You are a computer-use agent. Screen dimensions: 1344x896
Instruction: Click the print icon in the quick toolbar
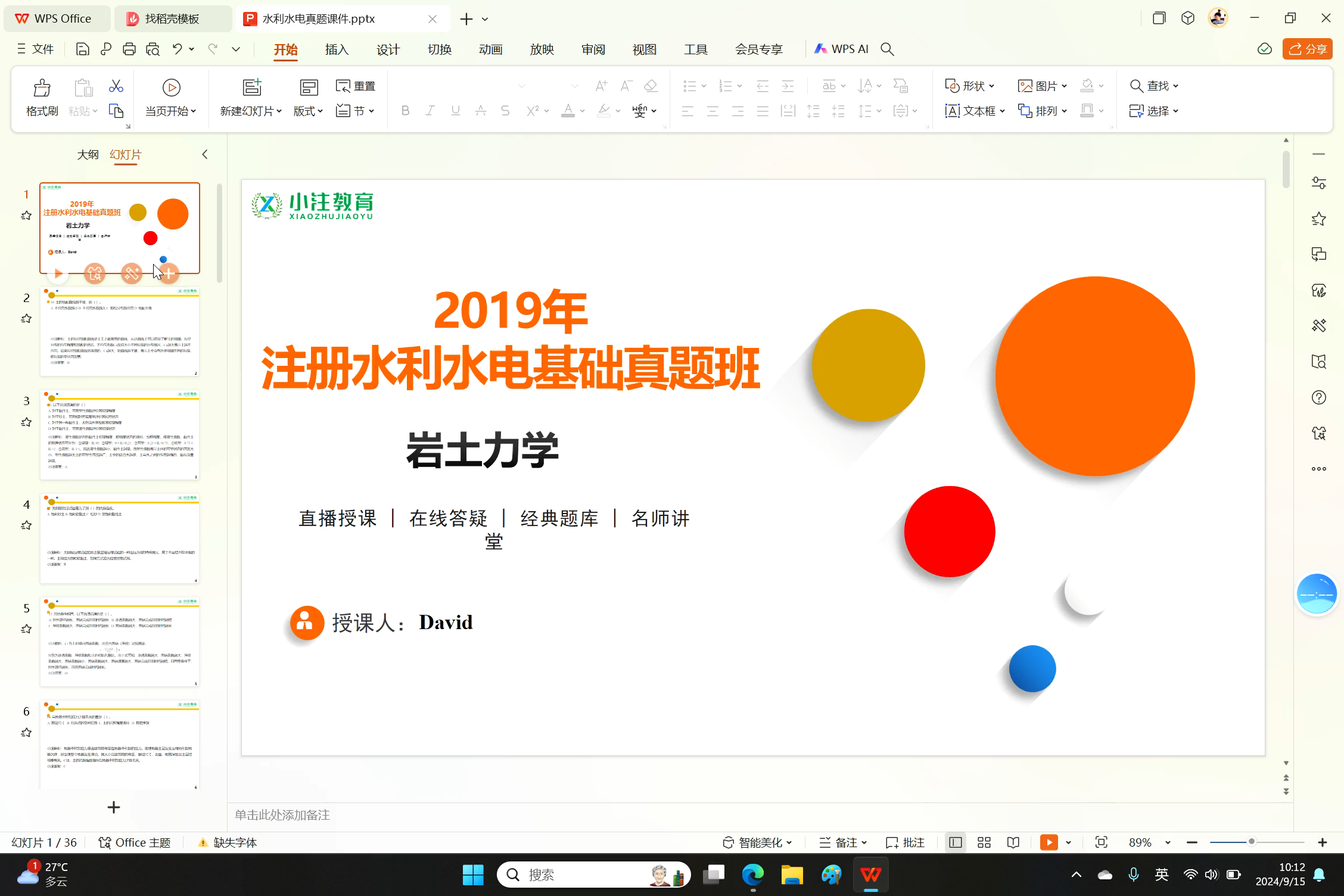pyautogui.click(x=129, y=49)
